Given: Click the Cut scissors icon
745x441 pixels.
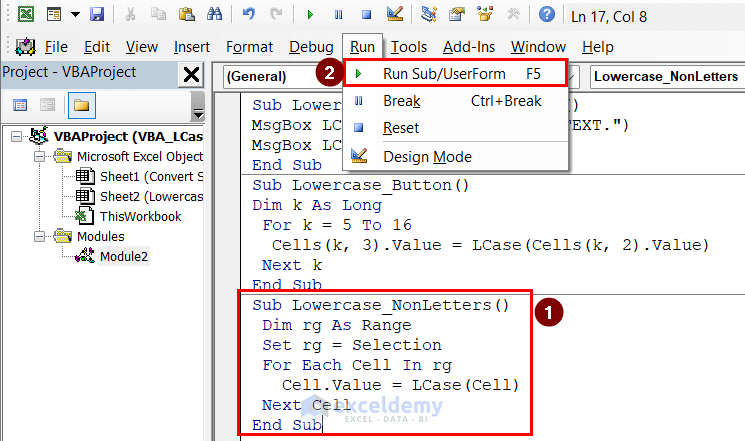Looking at the screenshot, I should (130, 14).
